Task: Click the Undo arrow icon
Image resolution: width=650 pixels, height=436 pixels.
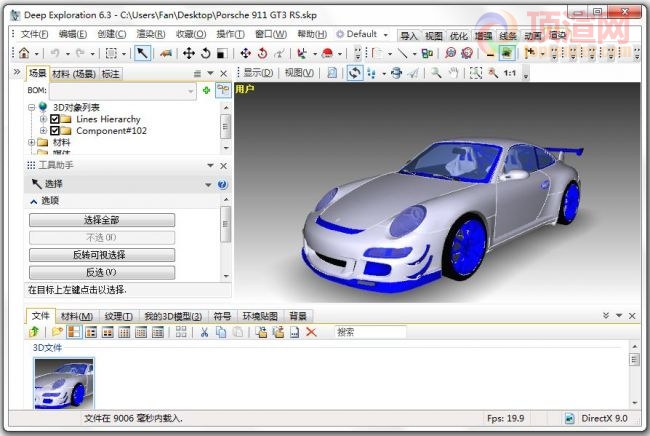Action: click(x=55, y=53)
